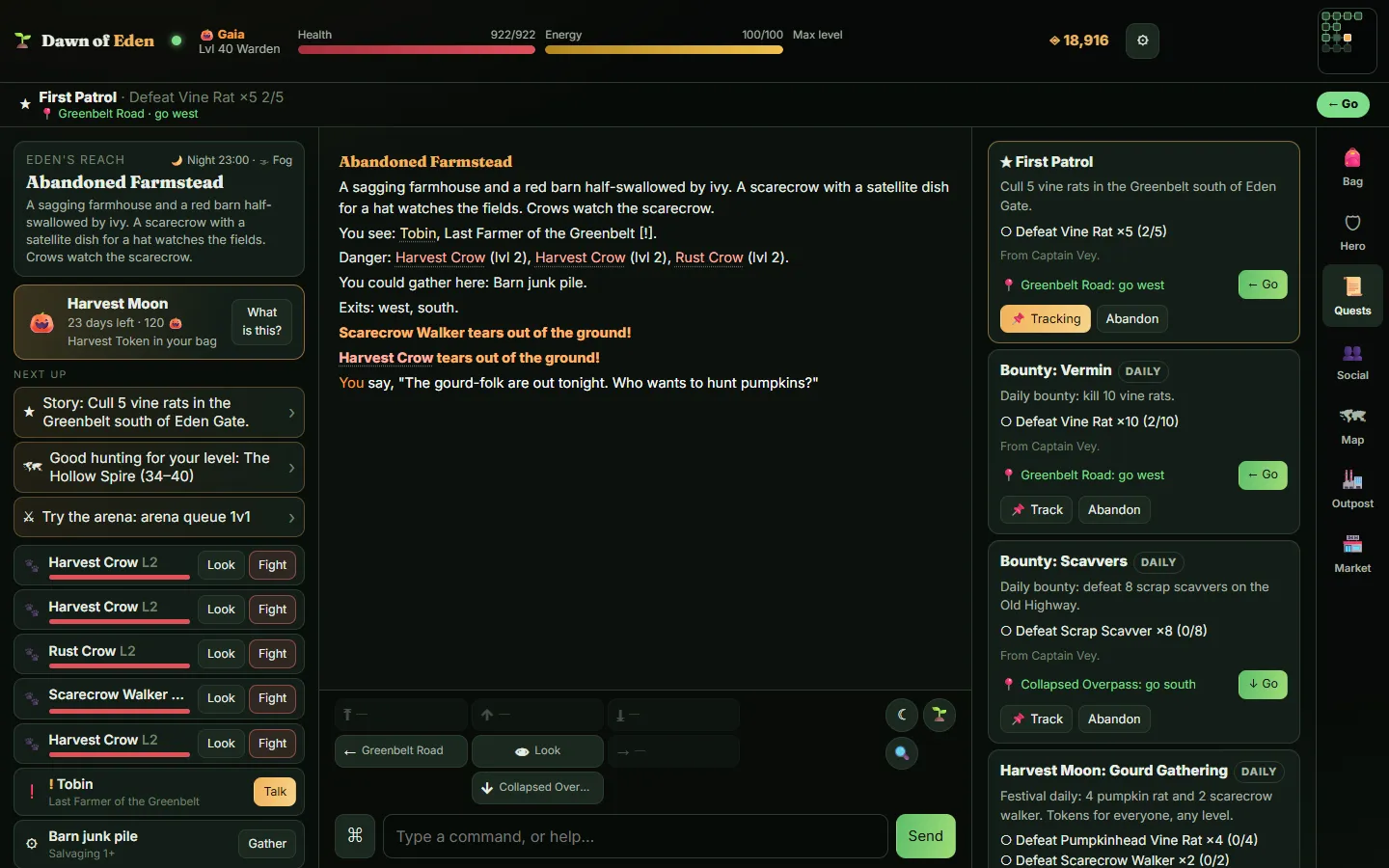The height and width of the screenshot is (868, 1389).
Task: Open the Hero panel
Action: (1352, 231)
